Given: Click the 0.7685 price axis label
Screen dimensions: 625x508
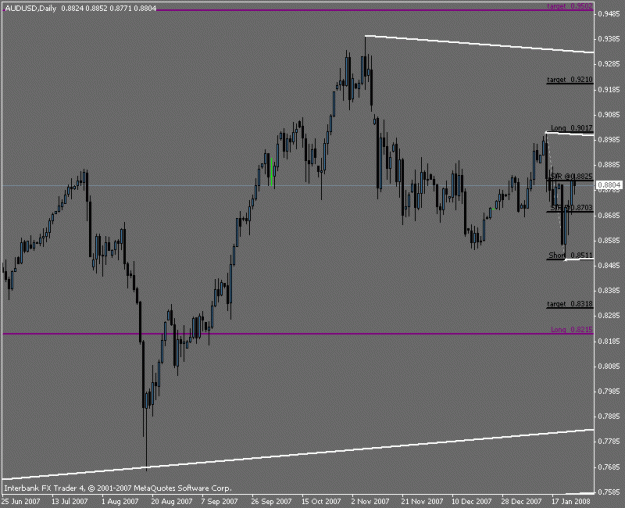Looking at the screenshot, I should (609, 467).
